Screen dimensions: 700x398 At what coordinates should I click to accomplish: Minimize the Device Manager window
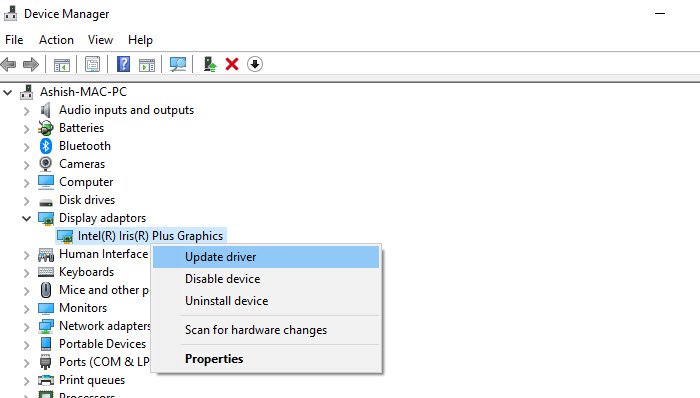pyautogui.click(x=660, y=13)
